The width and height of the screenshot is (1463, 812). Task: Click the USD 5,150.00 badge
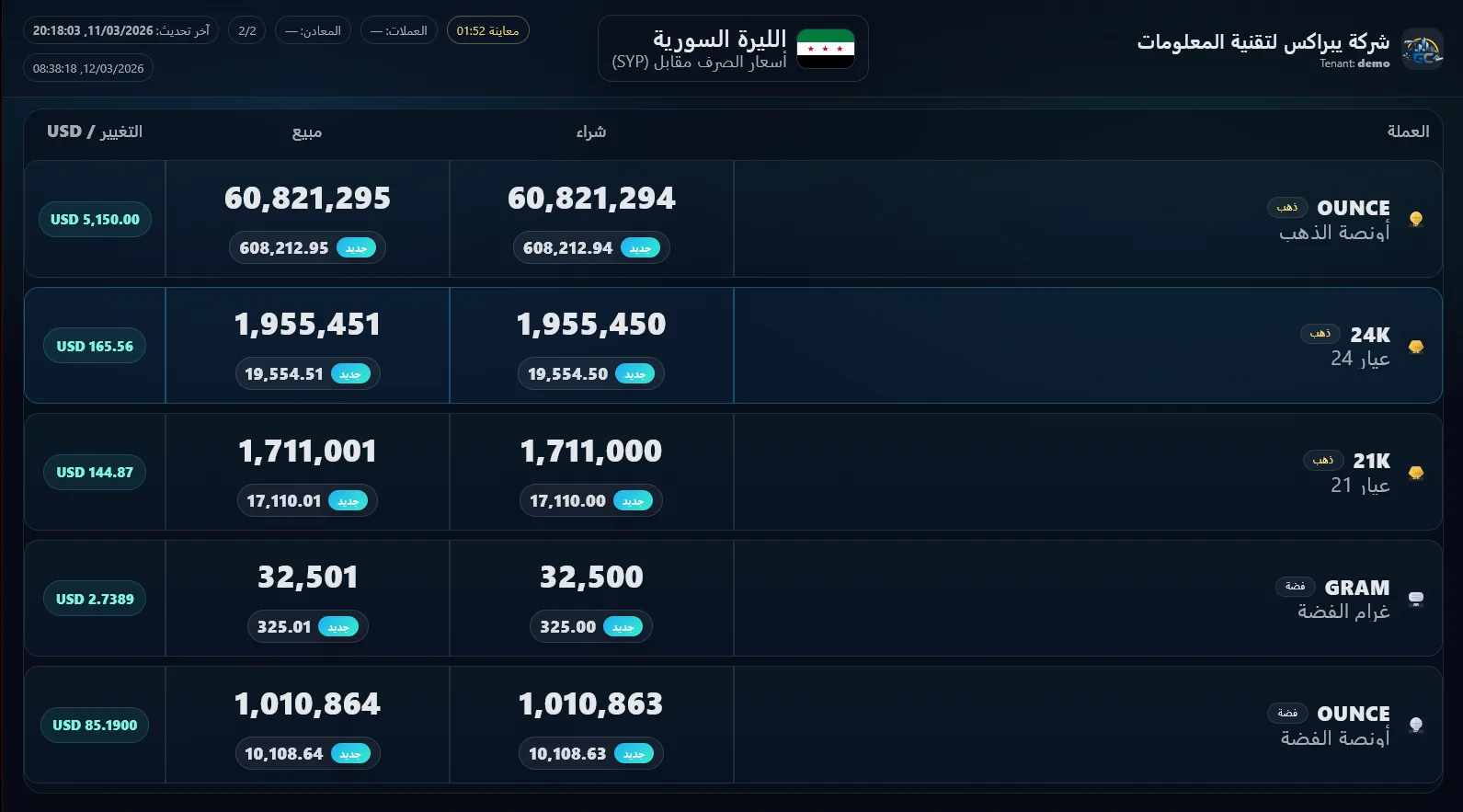[x=95, y=220]
